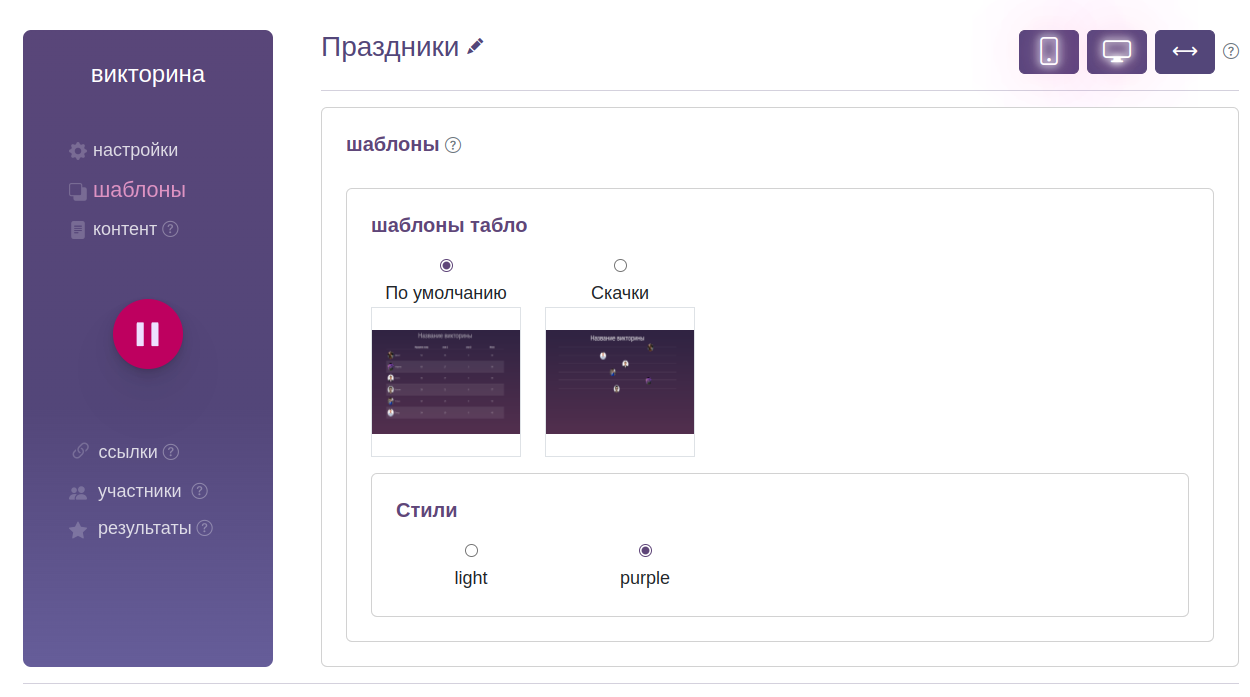
Task: Click По умолчанию template thumbnail
Action: pos(446,382)
